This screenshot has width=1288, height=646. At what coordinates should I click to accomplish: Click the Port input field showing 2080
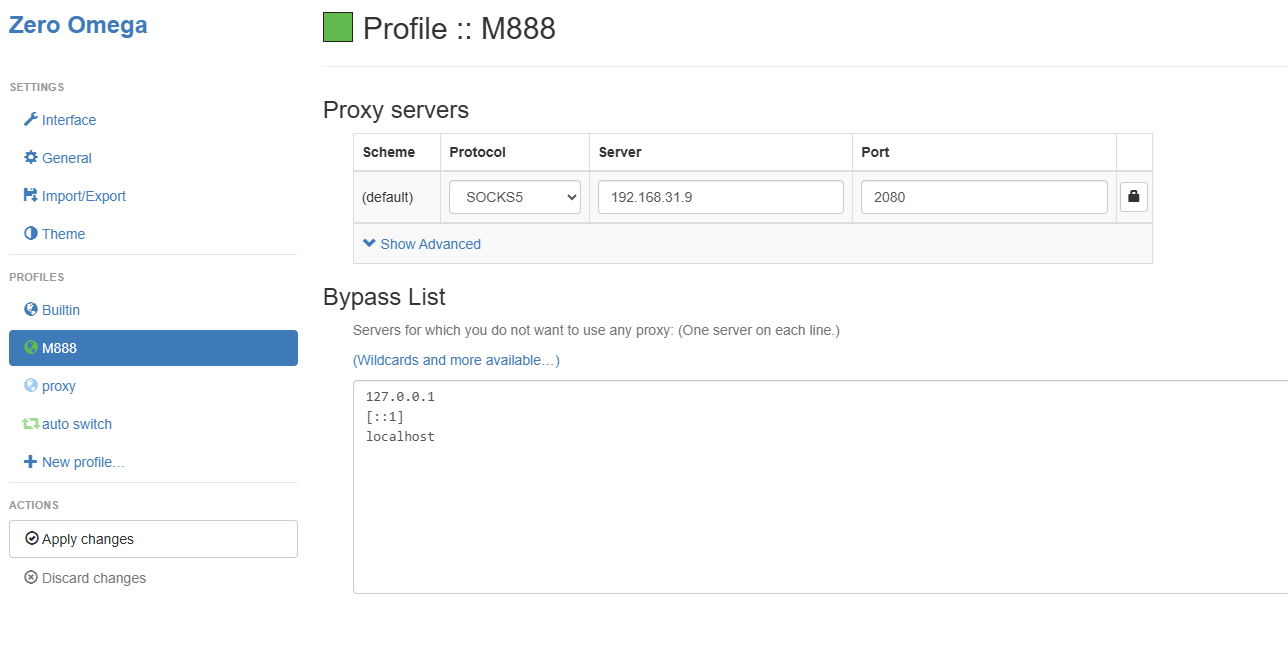point(983,197)
